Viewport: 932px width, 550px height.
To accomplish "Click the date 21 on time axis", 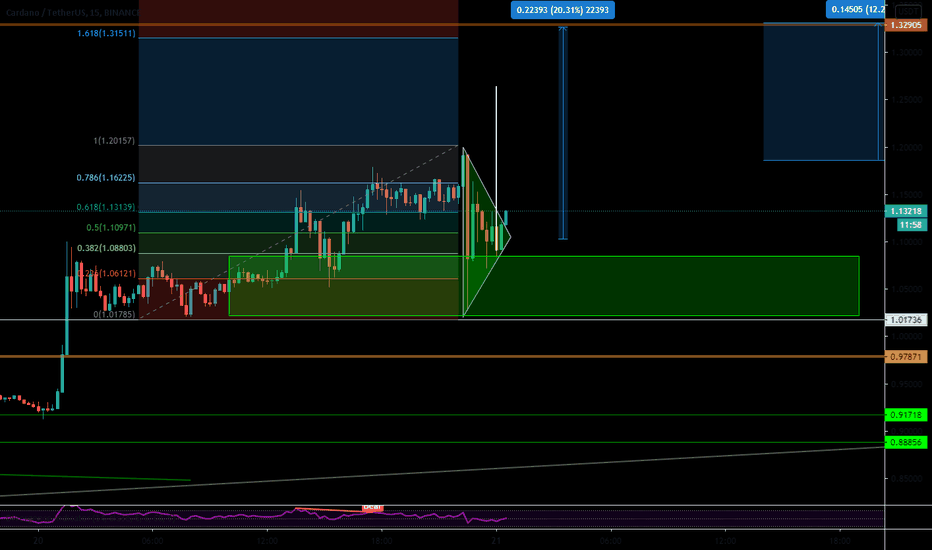I will point(496,540).
